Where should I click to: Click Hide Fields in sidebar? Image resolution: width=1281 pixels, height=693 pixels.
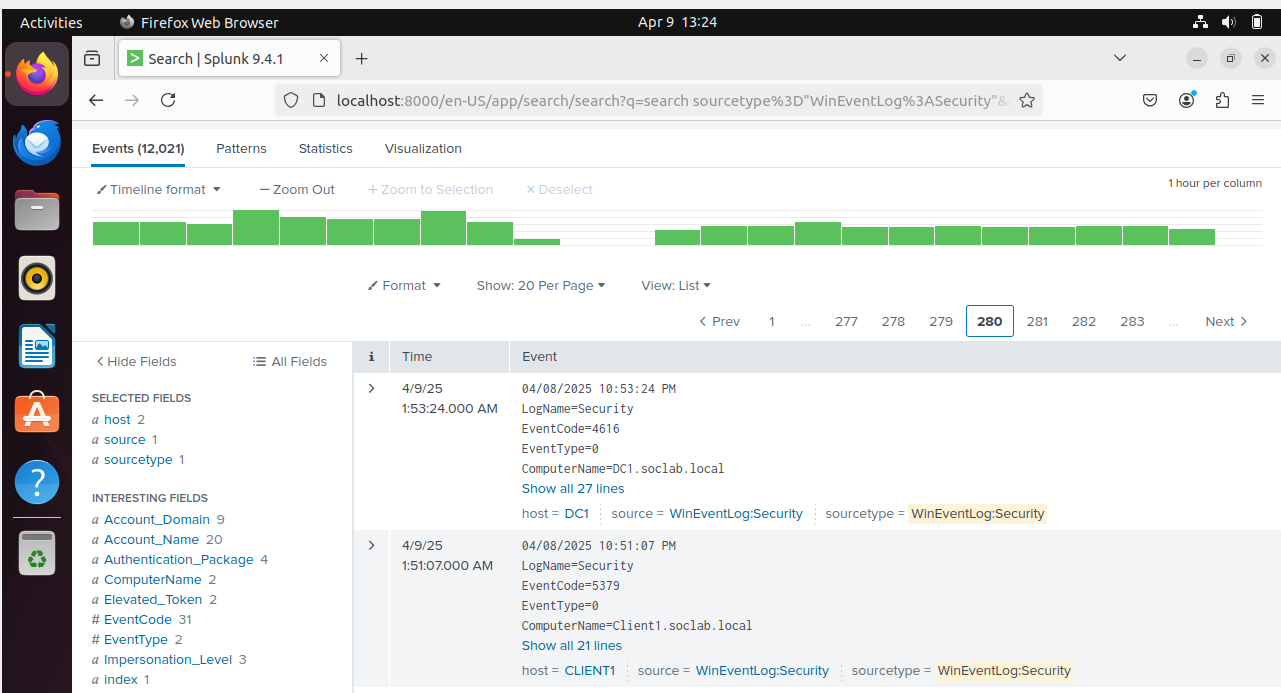tap(136, 361)
